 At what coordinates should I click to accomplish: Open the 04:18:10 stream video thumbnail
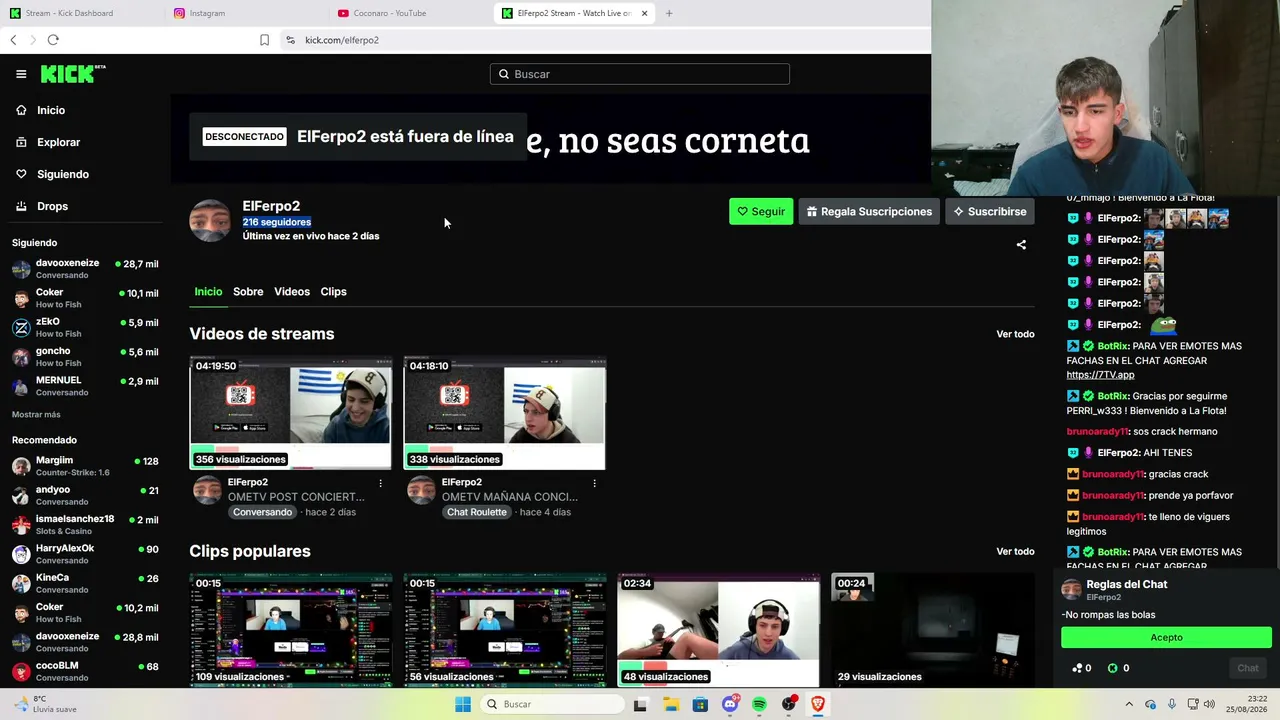505,413
